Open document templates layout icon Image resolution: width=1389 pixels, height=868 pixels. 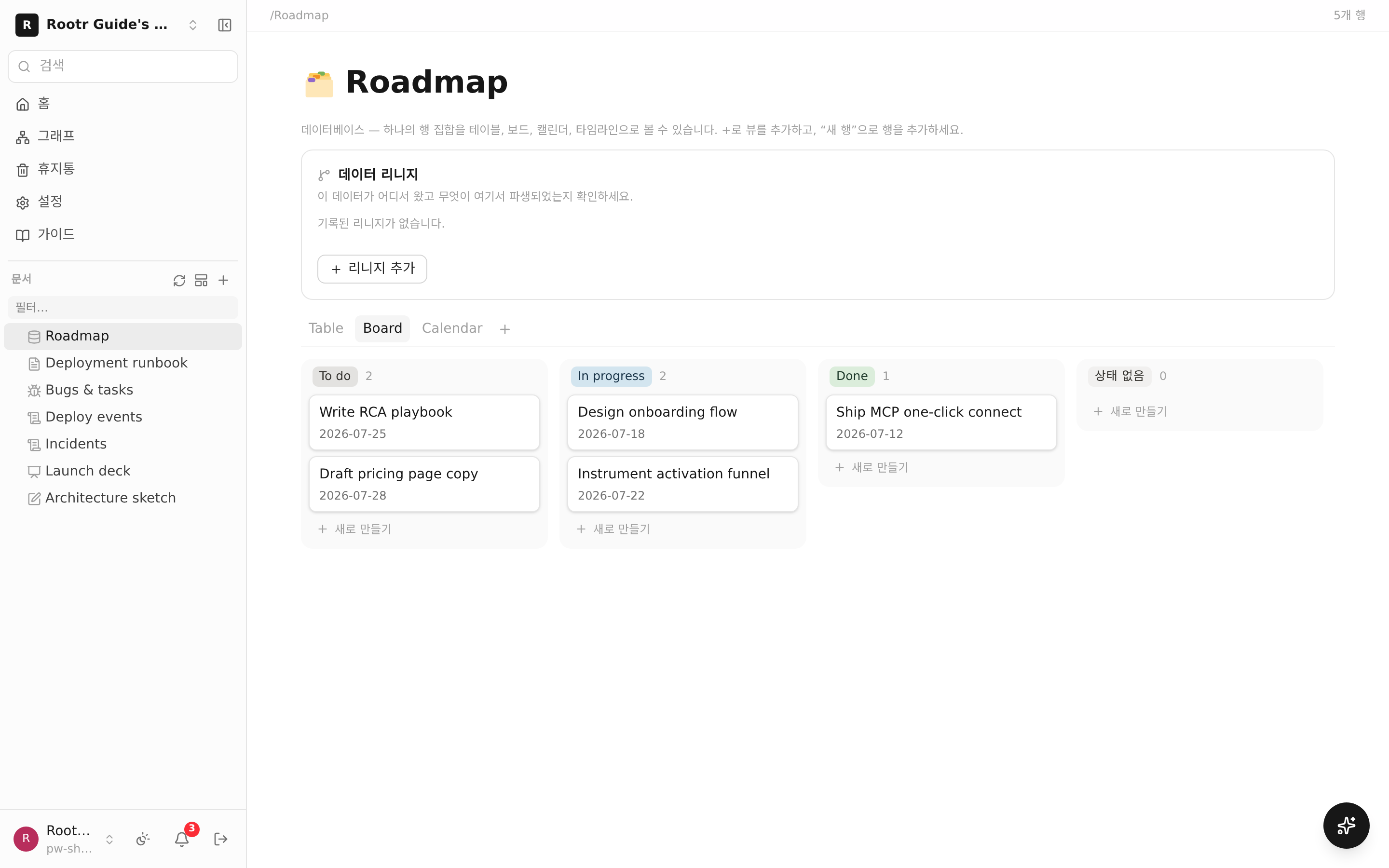[201, 280]
